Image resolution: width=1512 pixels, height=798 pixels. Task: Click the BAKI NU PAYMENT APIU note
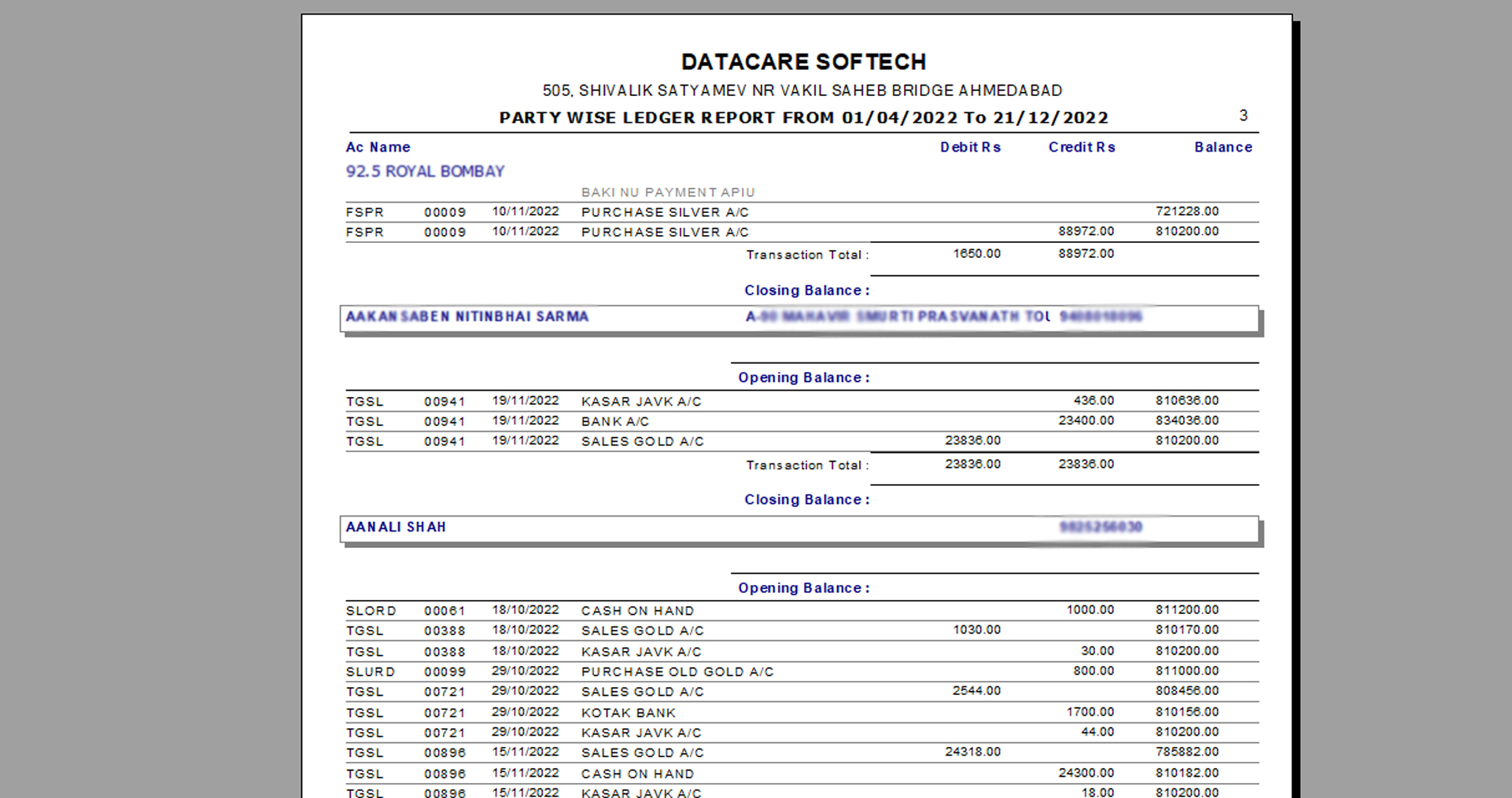pyautogui.click(x=668, y=193)
